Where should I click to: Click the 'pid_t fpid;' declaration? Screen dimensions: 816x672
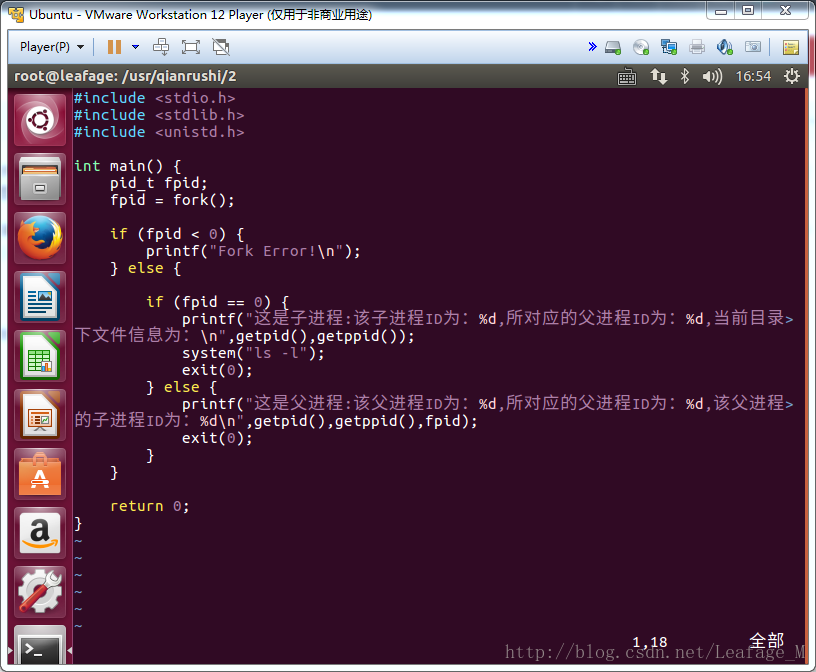[x=159, y=183]
